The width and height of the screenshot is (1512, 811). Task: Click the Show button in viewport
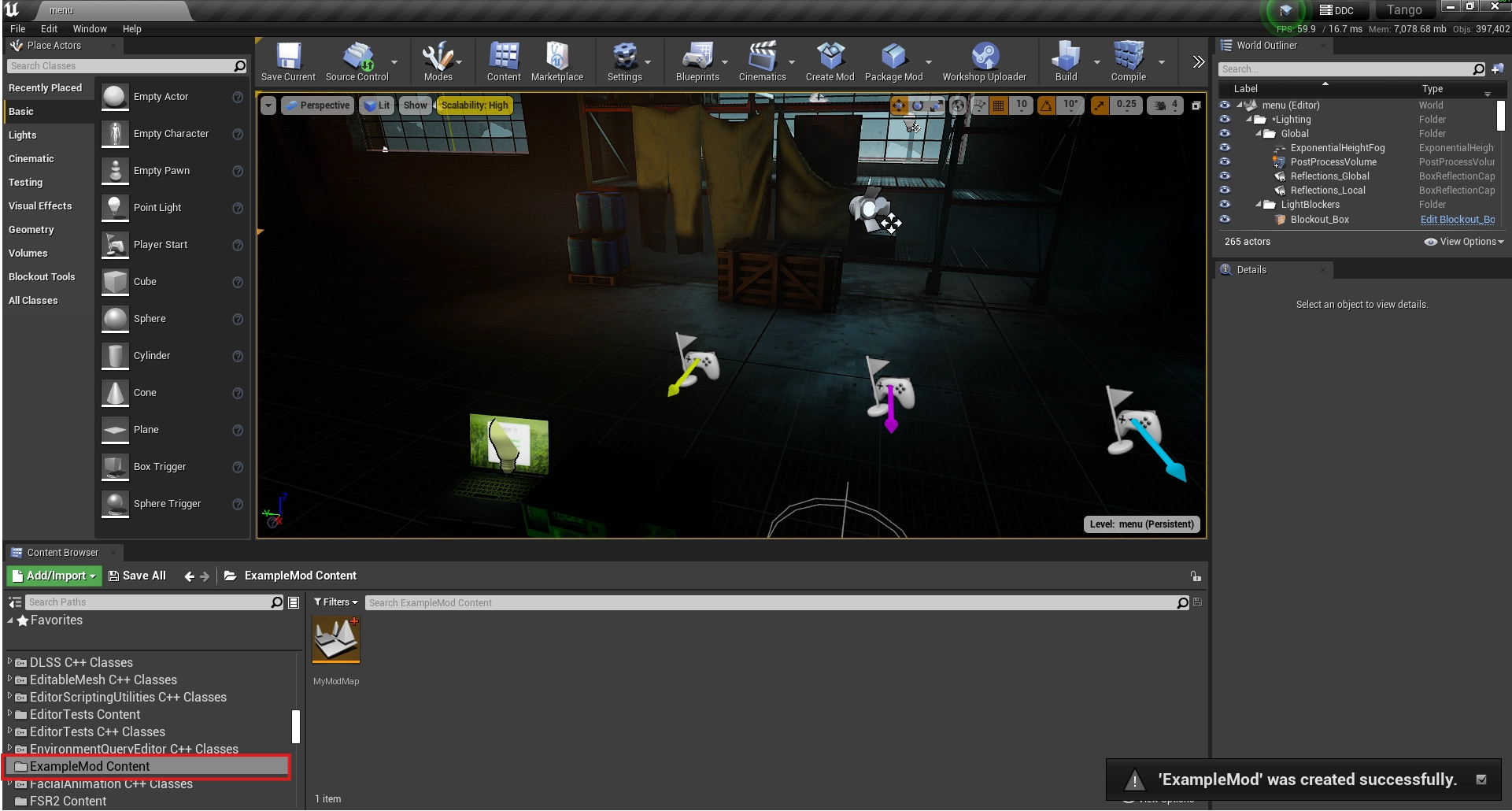pos(415,106)
